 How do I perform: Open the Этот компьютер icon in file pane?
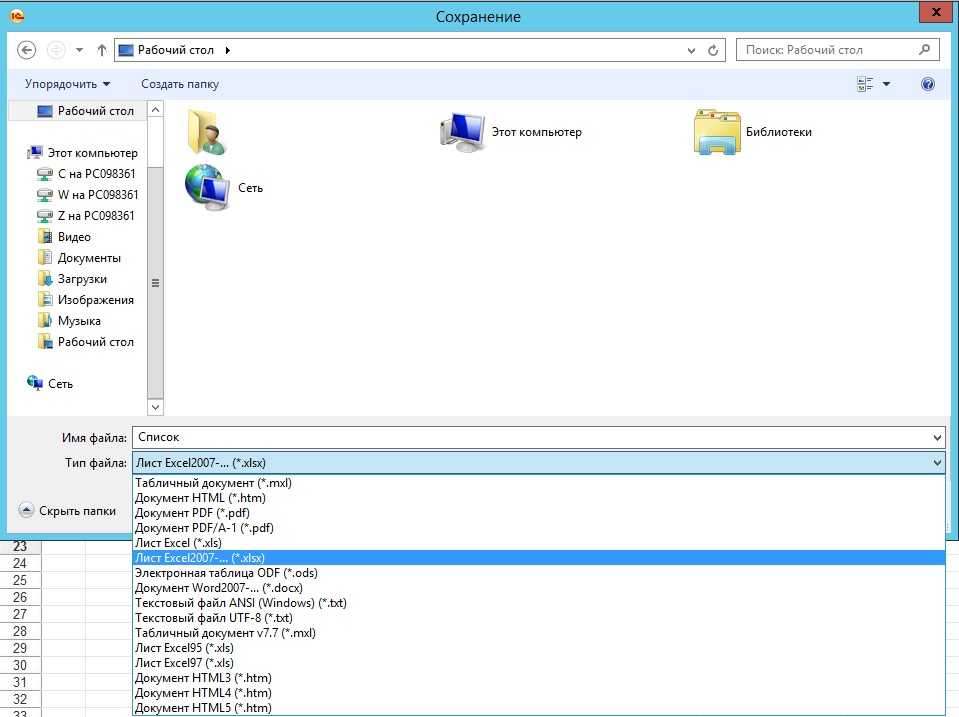click(x=462, y=132)
